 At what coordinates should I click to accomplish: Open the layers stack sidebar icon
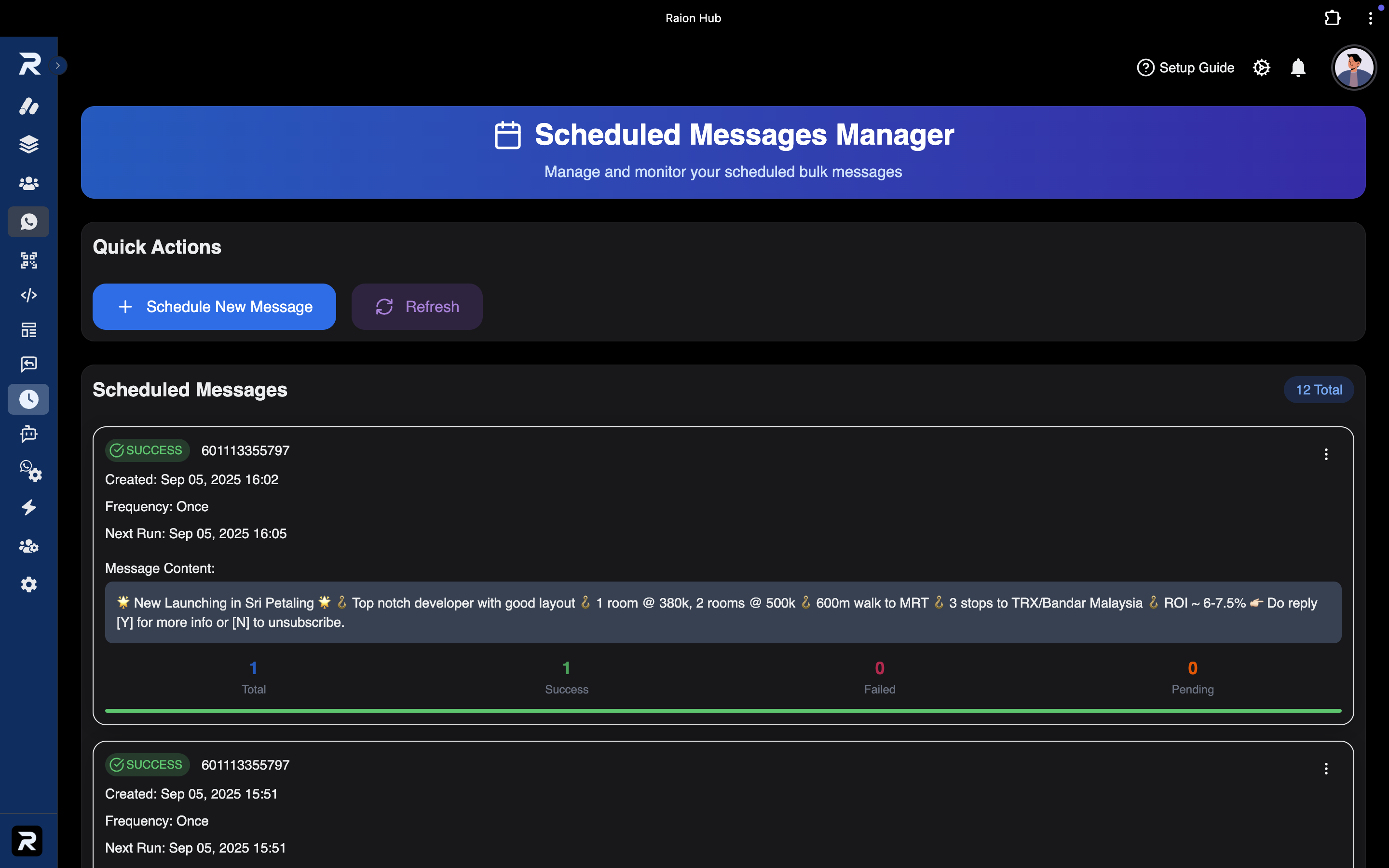pos(29,144)
